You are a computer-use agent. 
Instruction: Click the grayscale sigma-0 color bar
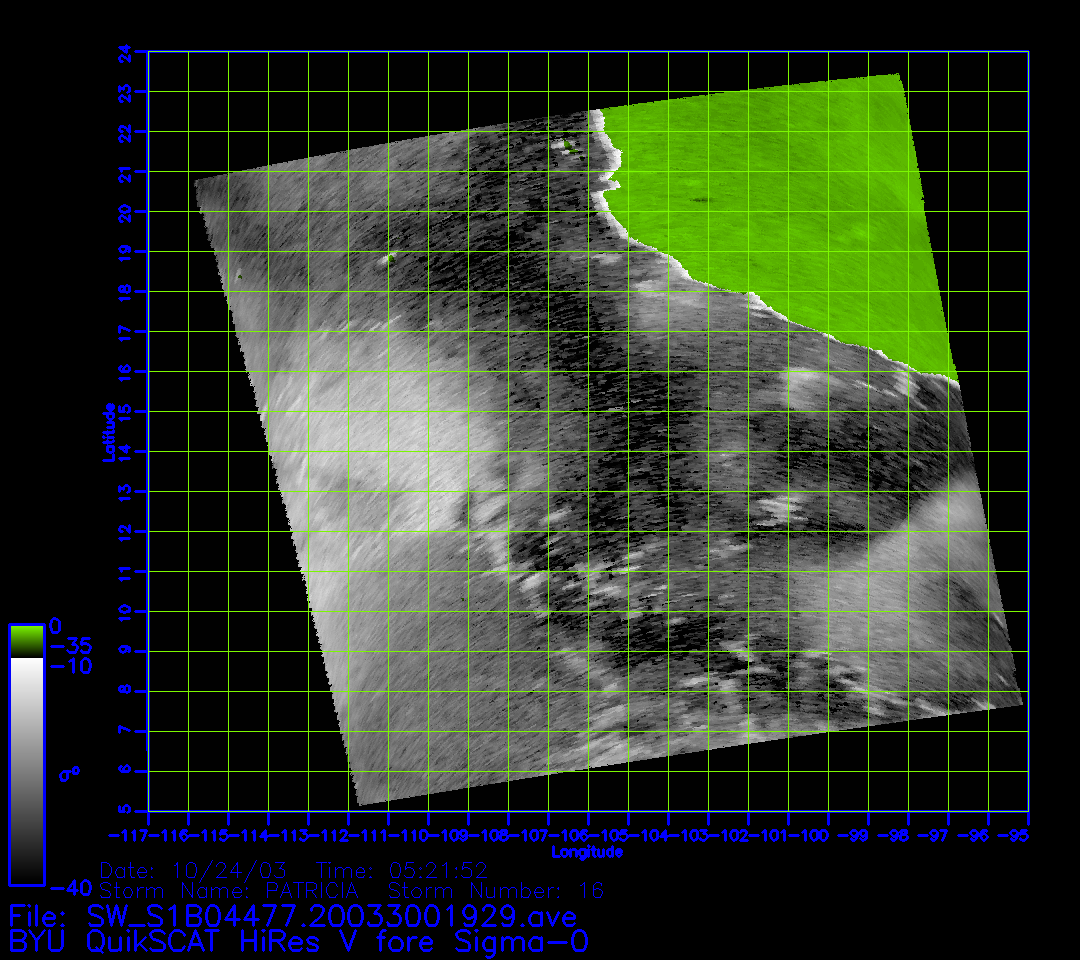pos(26,770)
